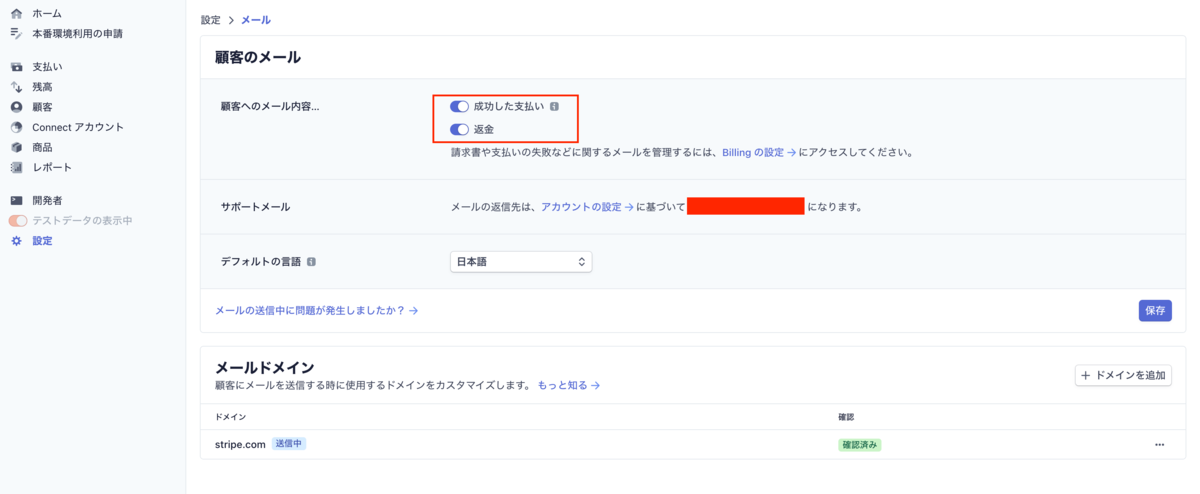Screen dimensions: 1200x494
Task: Click the 開発者 developers terminal icon
Action: 16,200
